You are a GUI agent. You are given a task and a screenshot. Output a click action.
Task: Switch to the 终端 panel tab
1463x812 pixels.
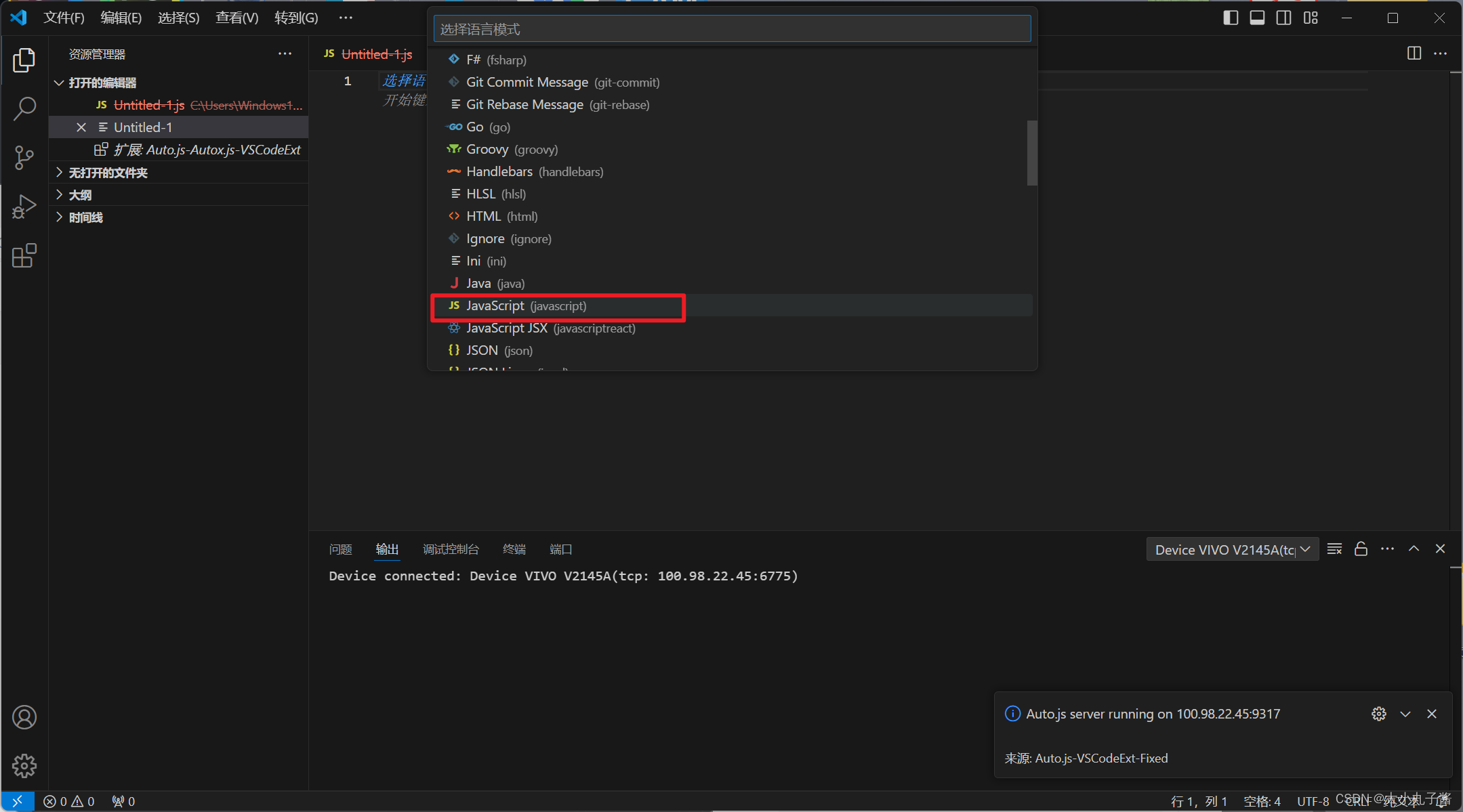514,549
